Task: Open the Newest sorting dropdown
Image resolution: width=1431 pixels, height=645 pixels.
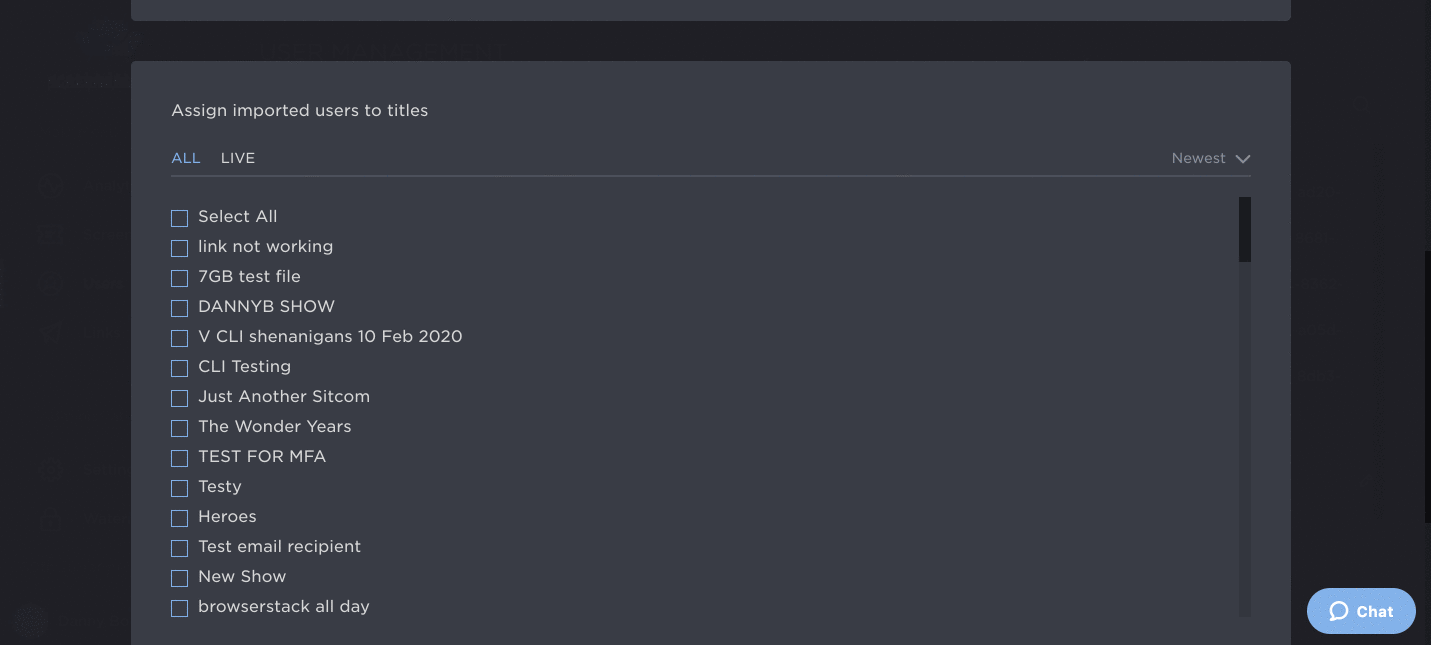Action: tap(1210, 158)
